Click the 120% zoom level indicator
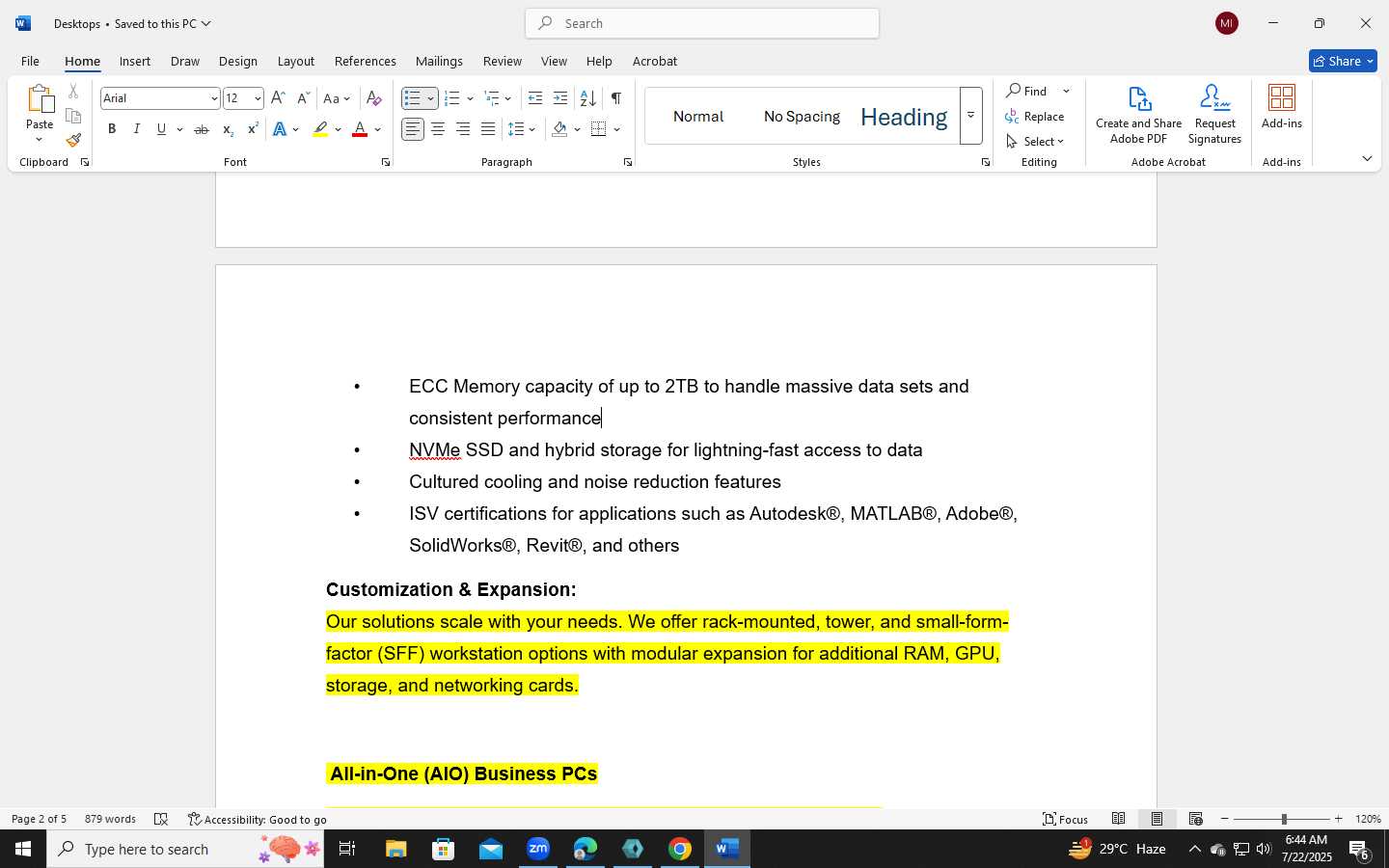Screen dimensions: 1389x868 [1368, 819]
